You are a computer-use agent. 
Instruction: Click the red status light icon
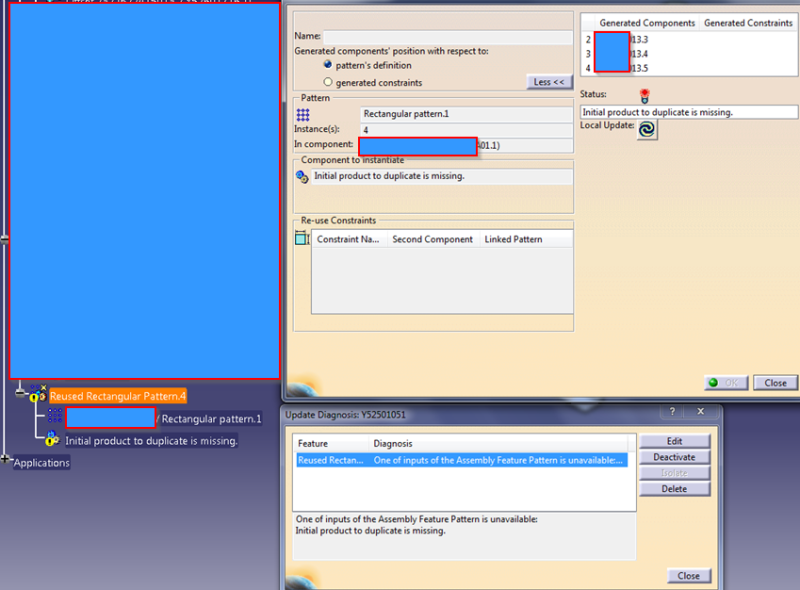tap(644, 95)
